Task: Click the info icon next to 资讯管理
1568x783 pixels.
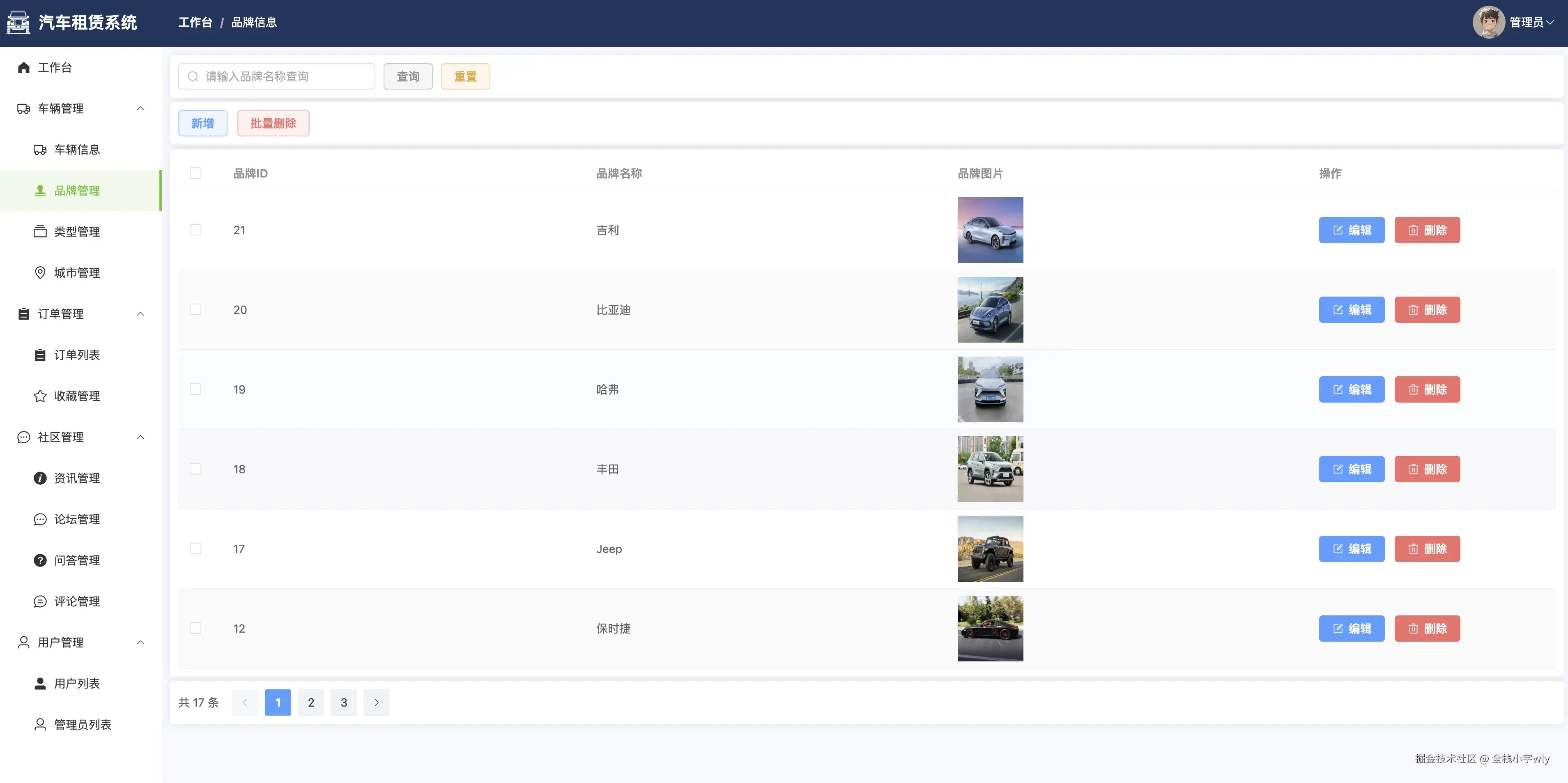Action: (40, 479)
